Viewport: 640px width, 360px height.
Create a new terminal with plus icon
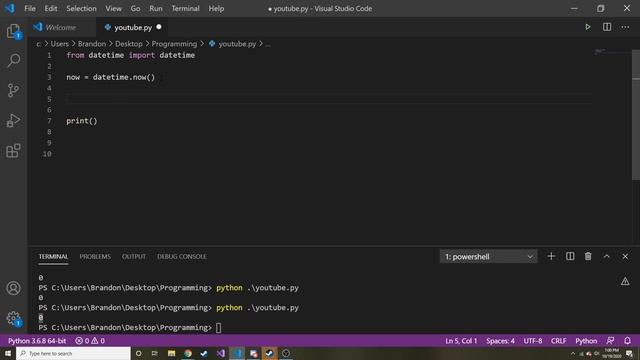point(551,256)
